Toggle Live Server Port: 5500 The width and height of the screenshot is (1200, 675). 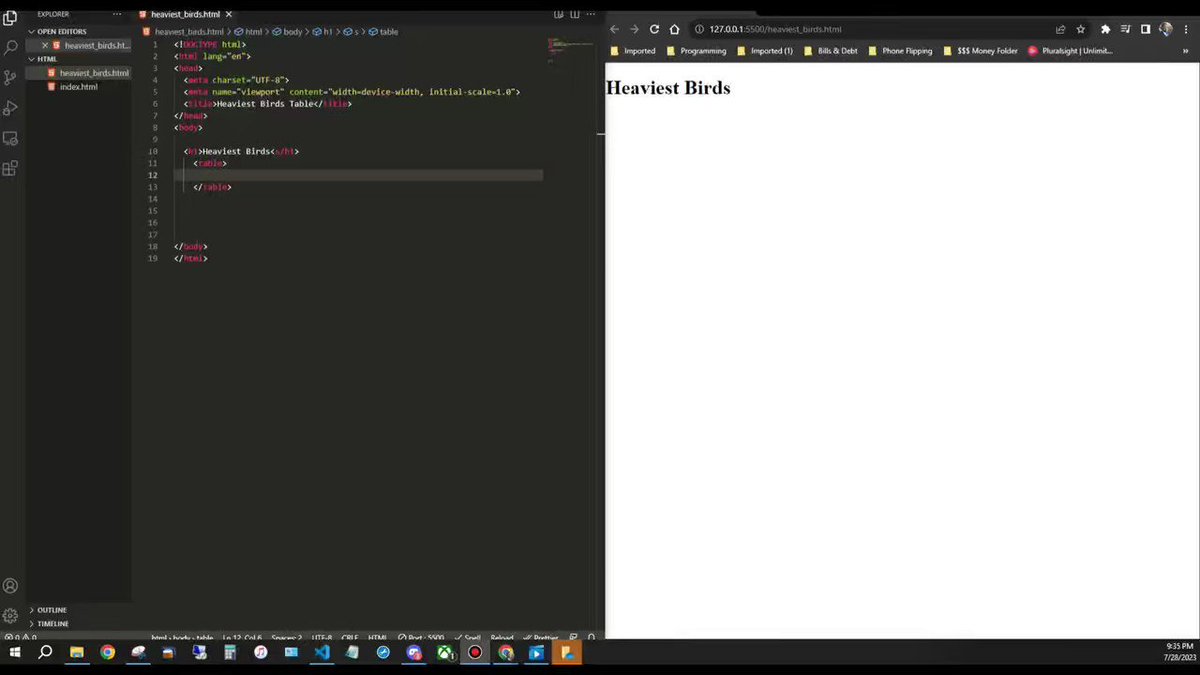pyautogui.click(x=421, y=637)
